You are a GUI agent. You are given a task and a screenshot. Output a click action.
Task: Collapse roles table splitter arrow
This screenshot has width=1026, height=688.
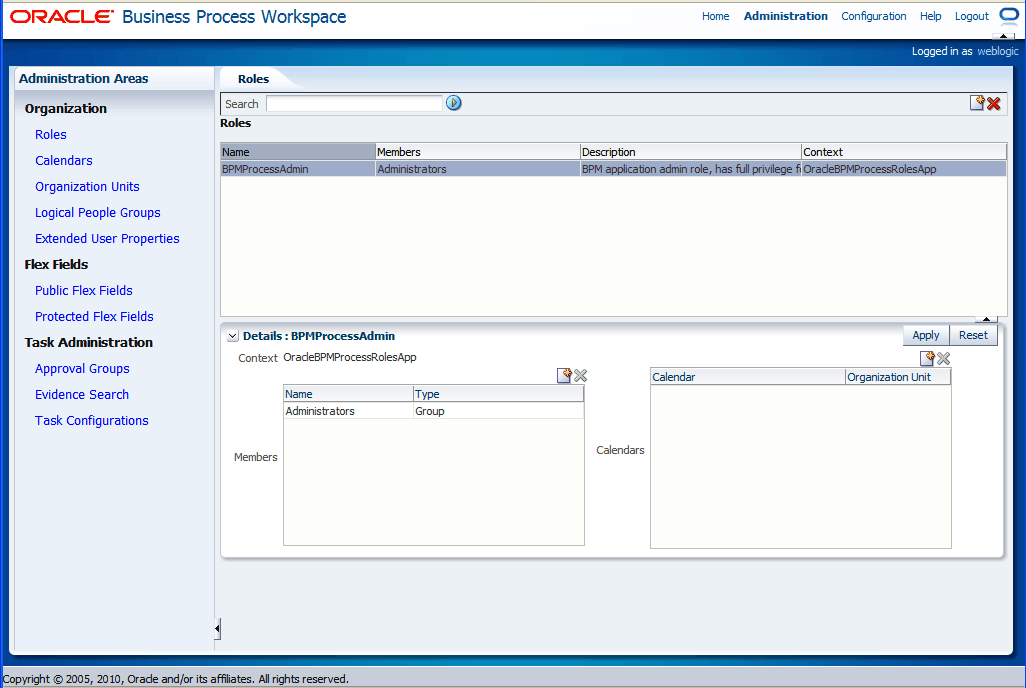(x=986, y=319)
